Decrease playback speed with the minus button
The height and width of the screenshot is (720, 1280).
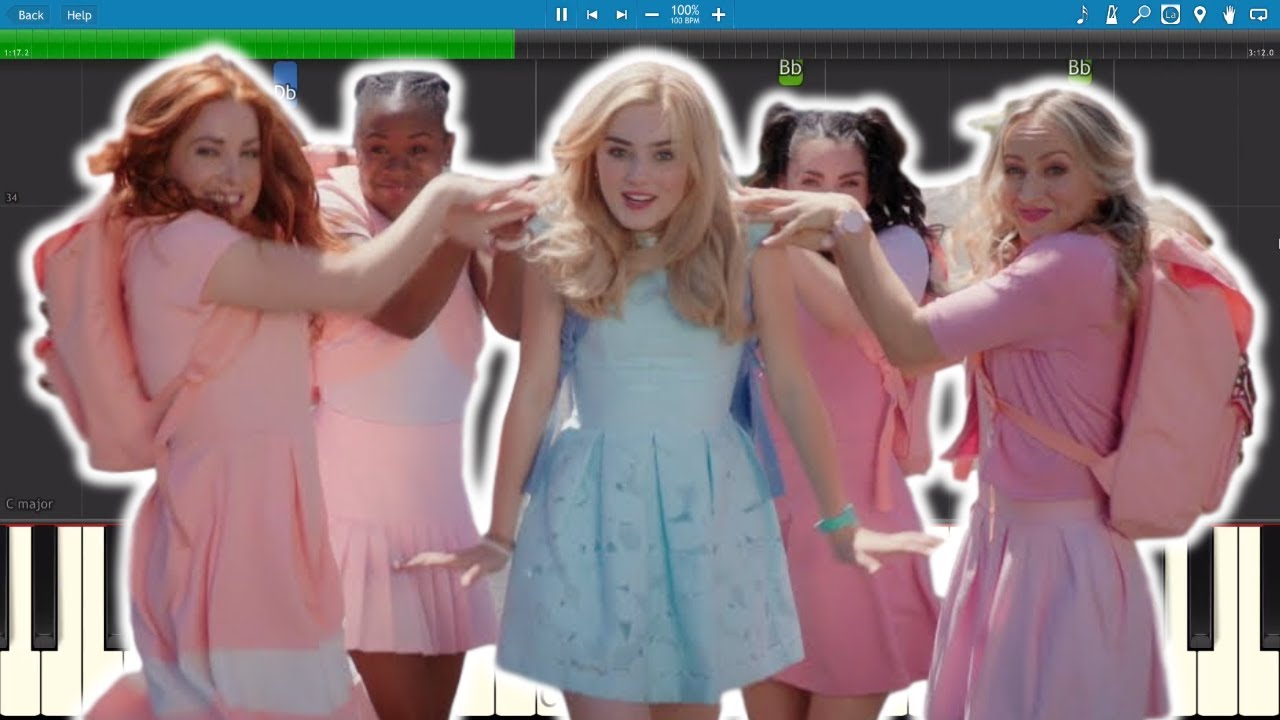point(652,14)
